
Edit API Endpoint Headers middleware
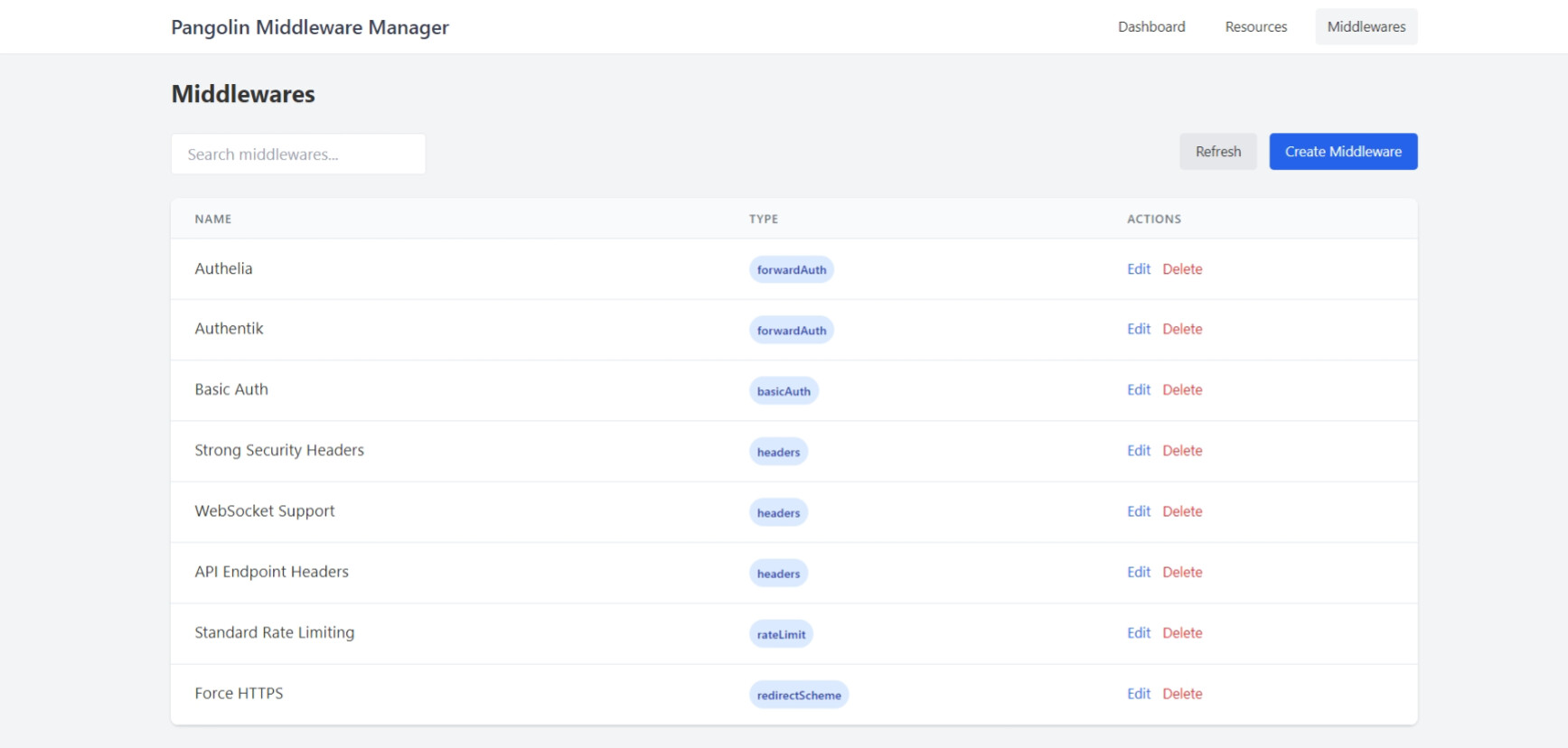click(1139, 573)
